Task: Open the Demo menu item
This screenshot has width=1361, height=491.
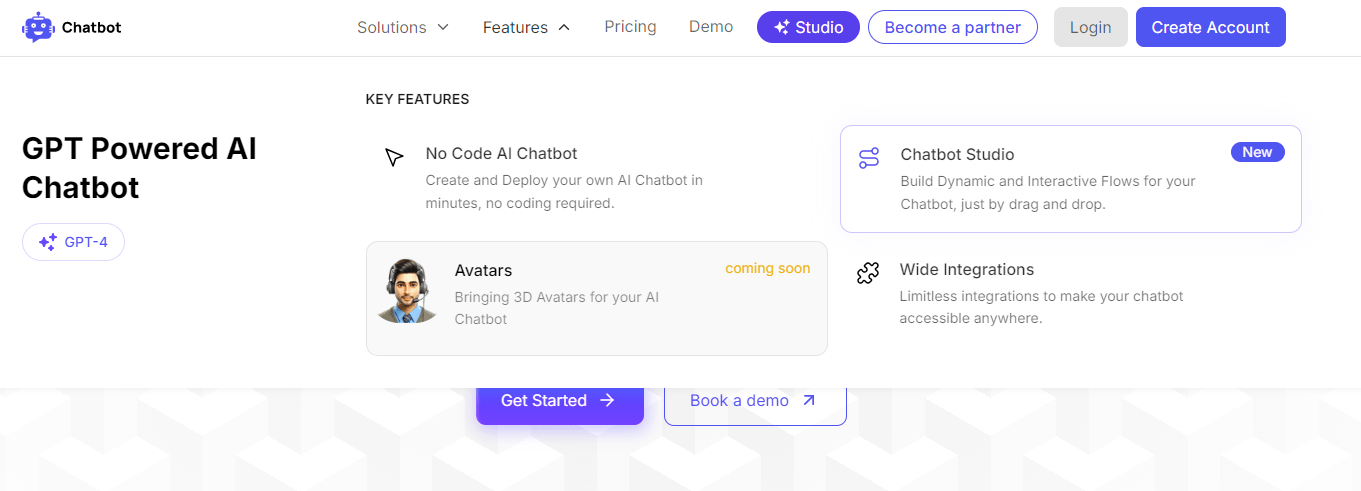Action: [x=711, y=27]
